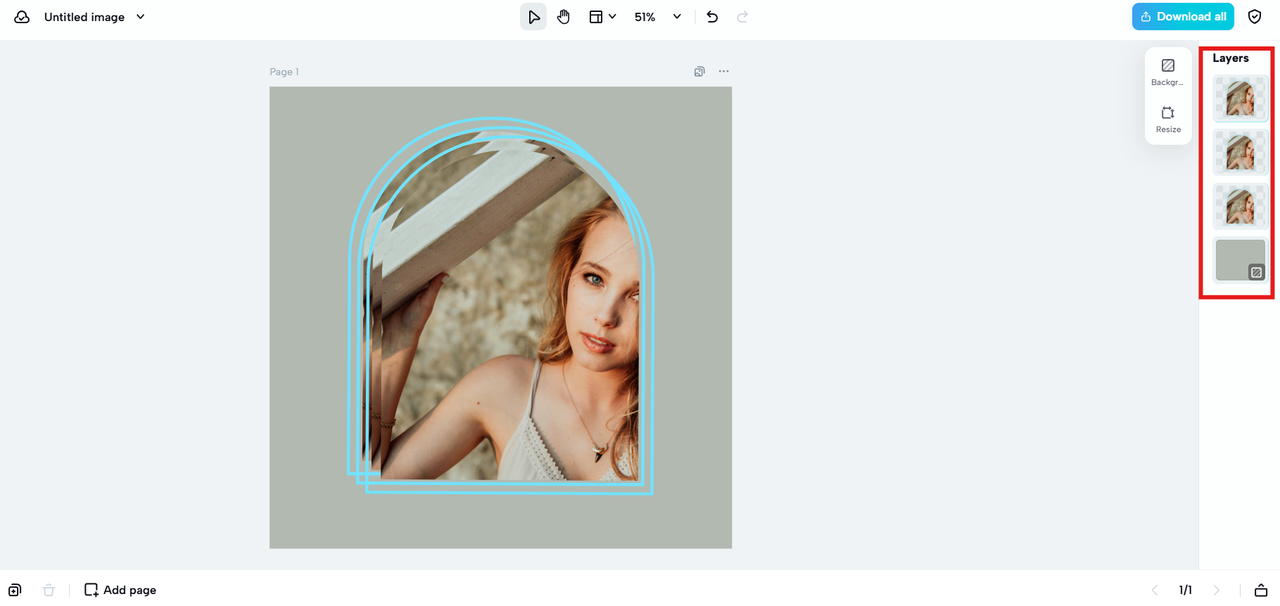Click the Layers panel heading
1280x606 pixels.
click(1231, 58)
